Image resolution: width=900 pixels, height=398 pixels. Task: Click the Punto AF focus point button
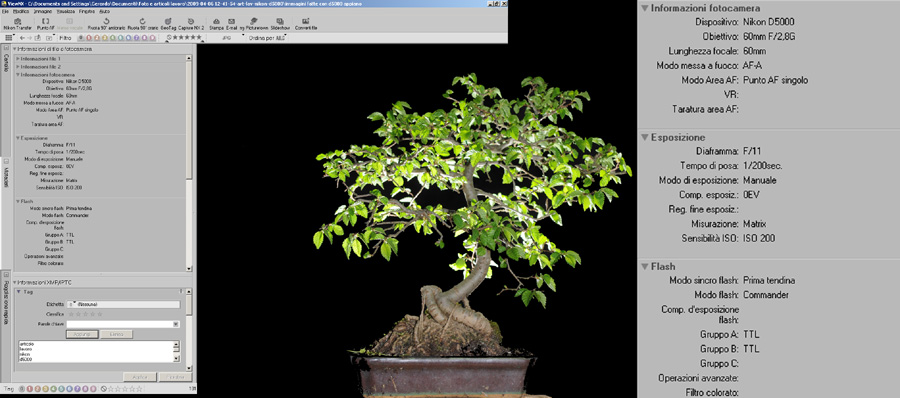click(45, 24)
